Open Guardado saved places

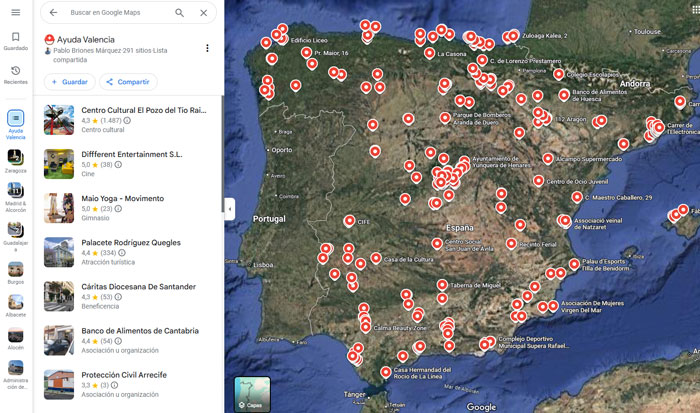point(15,41)
